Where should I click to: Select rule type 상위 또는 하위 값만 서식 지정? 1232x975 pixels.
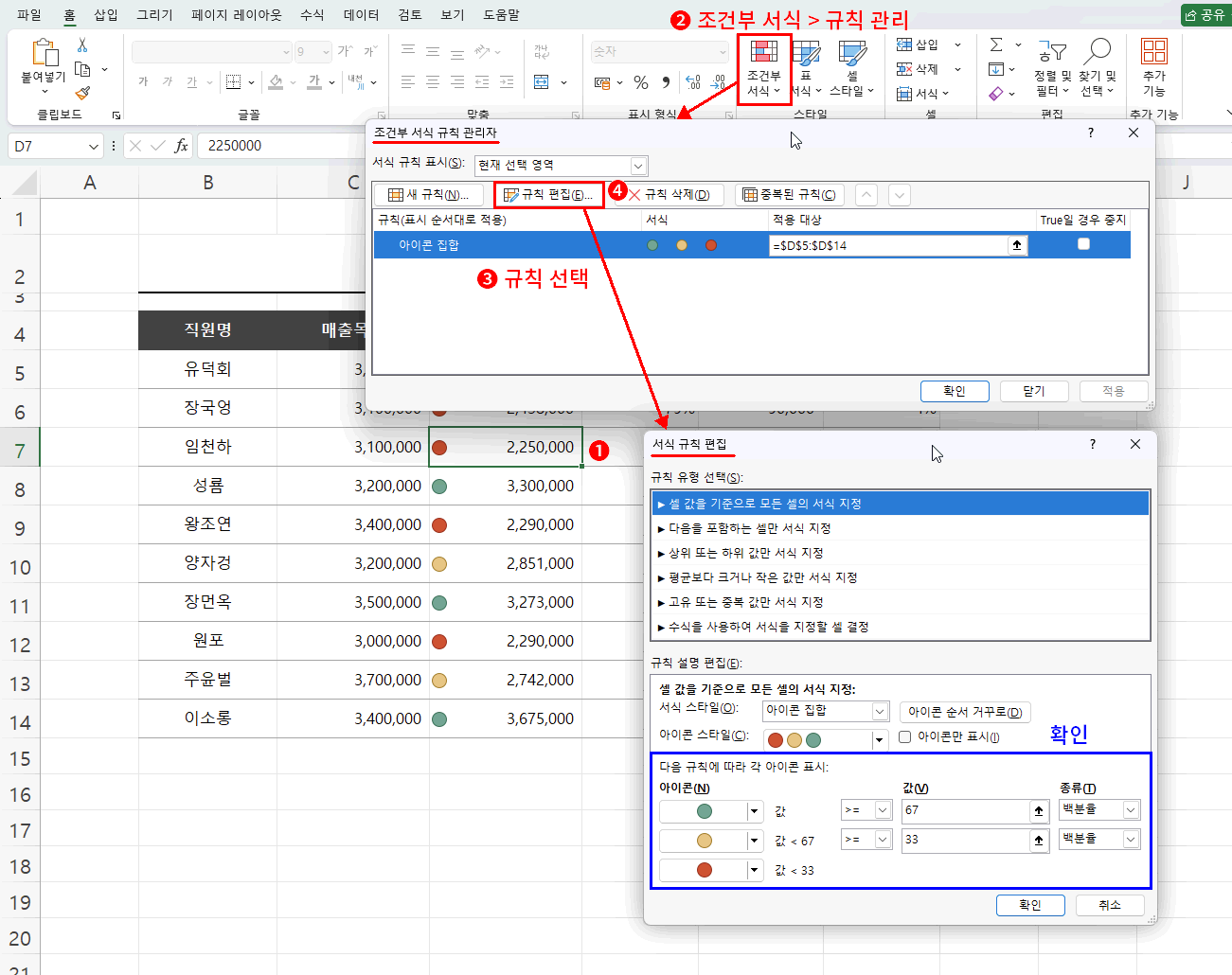(x=901, y=553)
